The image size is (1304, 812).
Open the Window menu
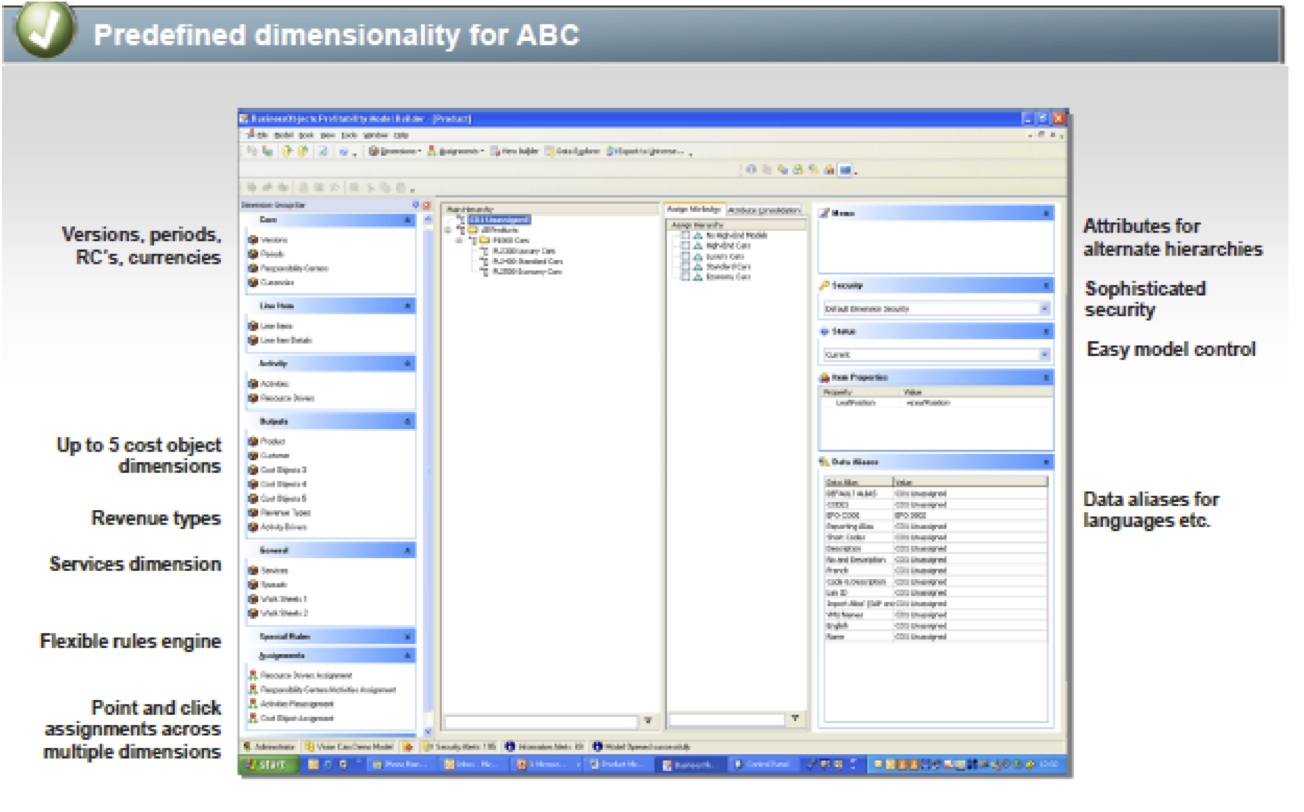point(375,134)
